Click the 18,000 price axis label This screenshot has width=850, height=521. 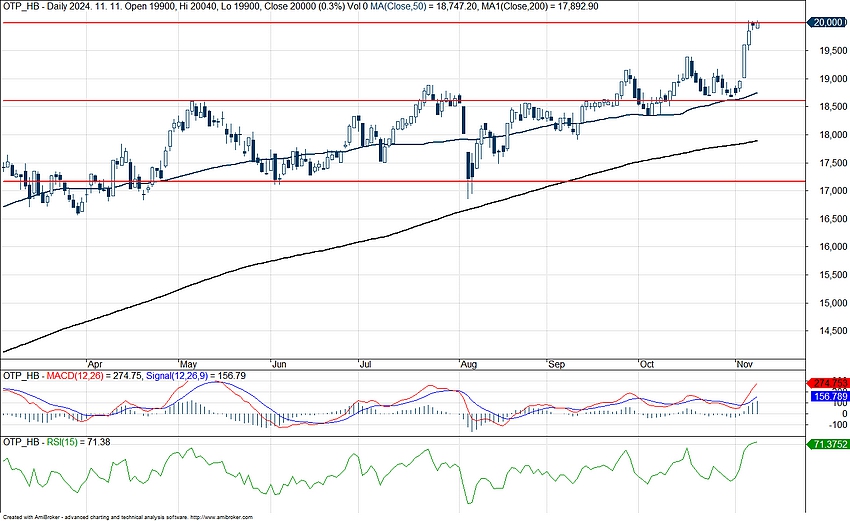[834, 135]
